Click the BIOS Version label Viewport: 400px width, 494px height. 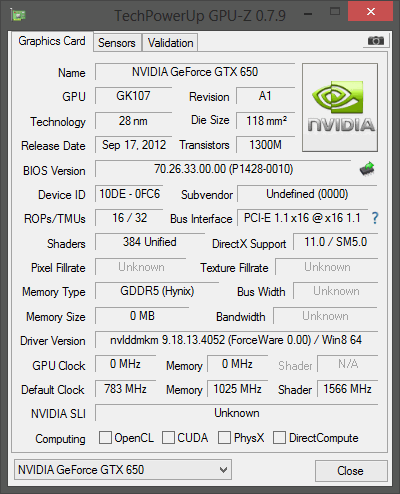pyautogui.click(x=54, y=171)
